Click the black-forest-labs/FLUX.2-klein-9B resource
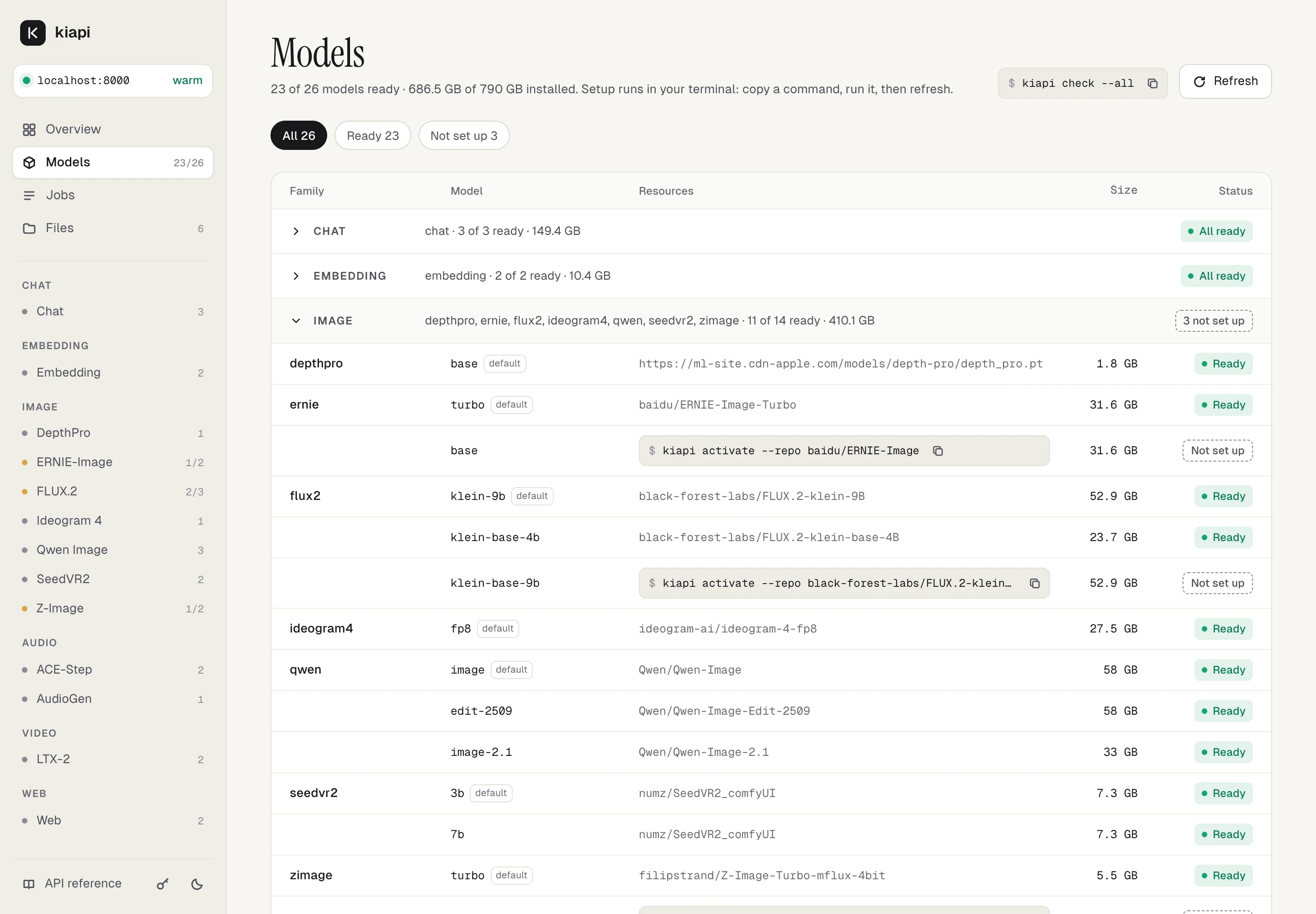 tap(752, 496)
